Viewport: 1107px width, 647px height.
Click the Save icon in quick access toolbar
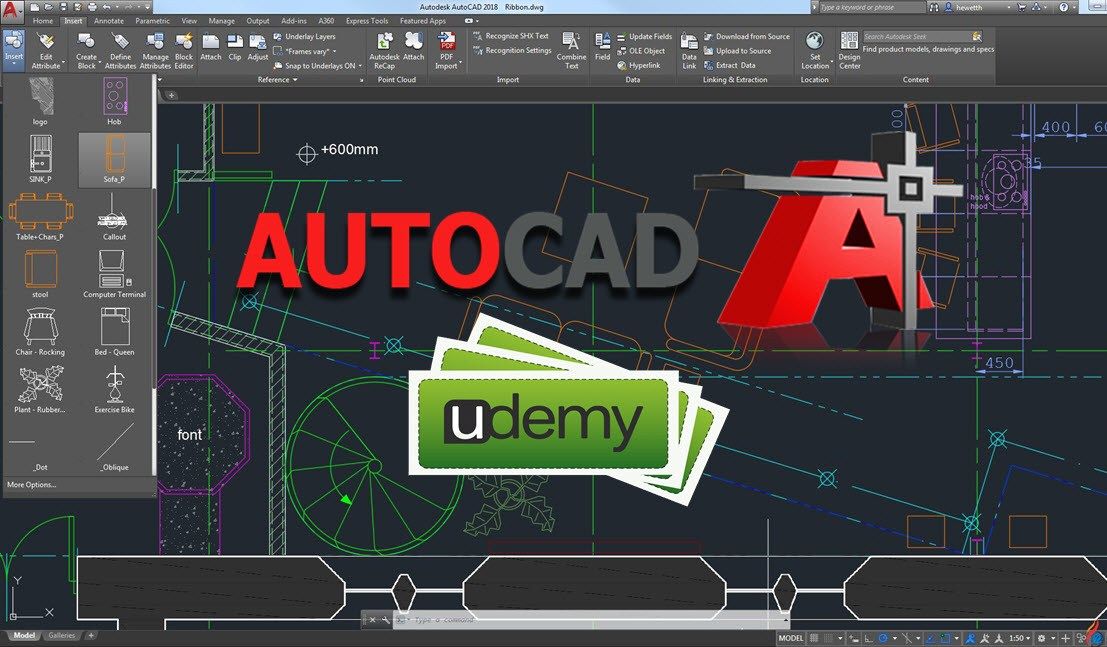coord(66,7)
